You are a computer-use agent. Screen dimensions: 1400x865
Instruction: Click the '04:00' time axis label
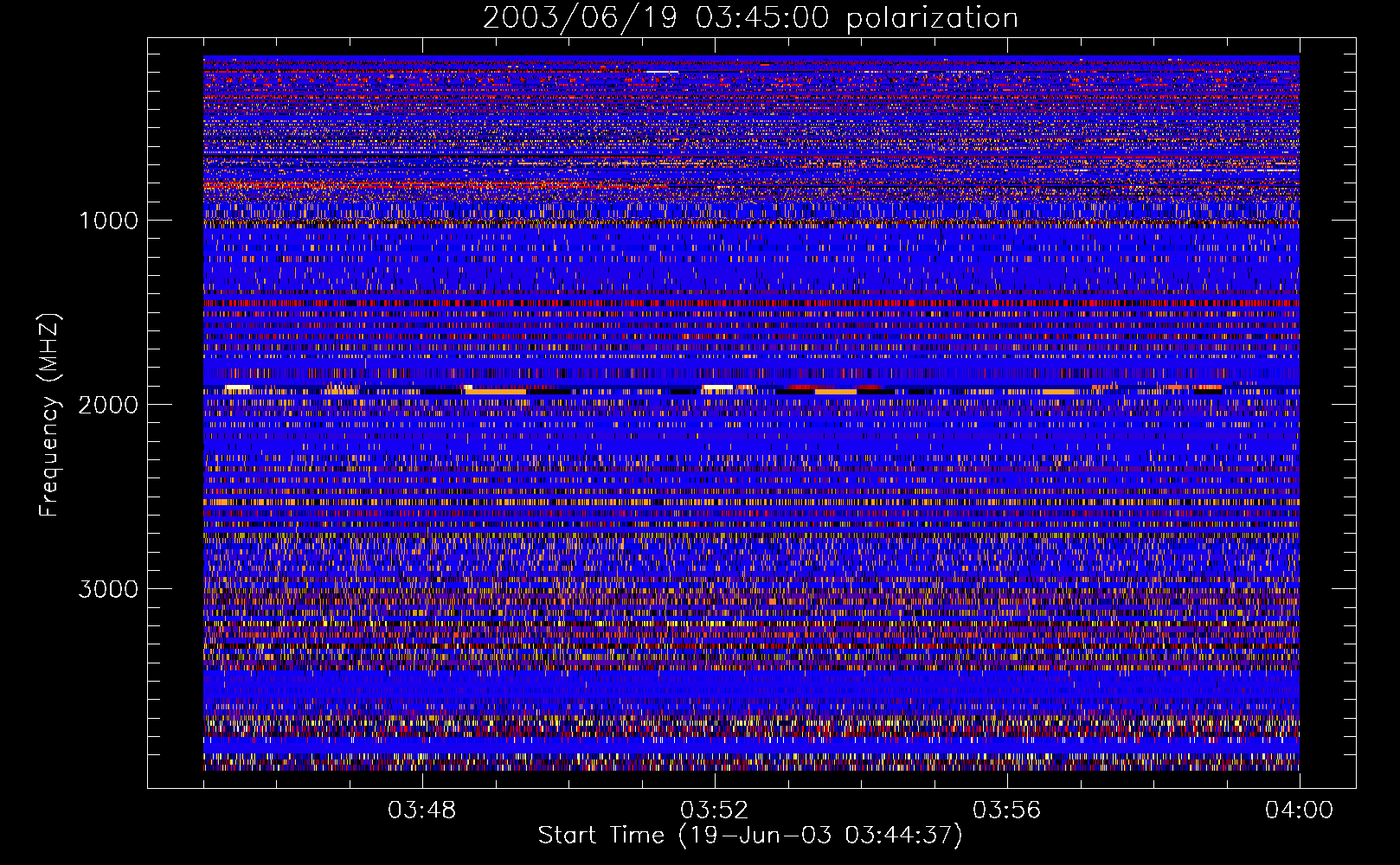pyautogui.click(x=1299, y=811)
